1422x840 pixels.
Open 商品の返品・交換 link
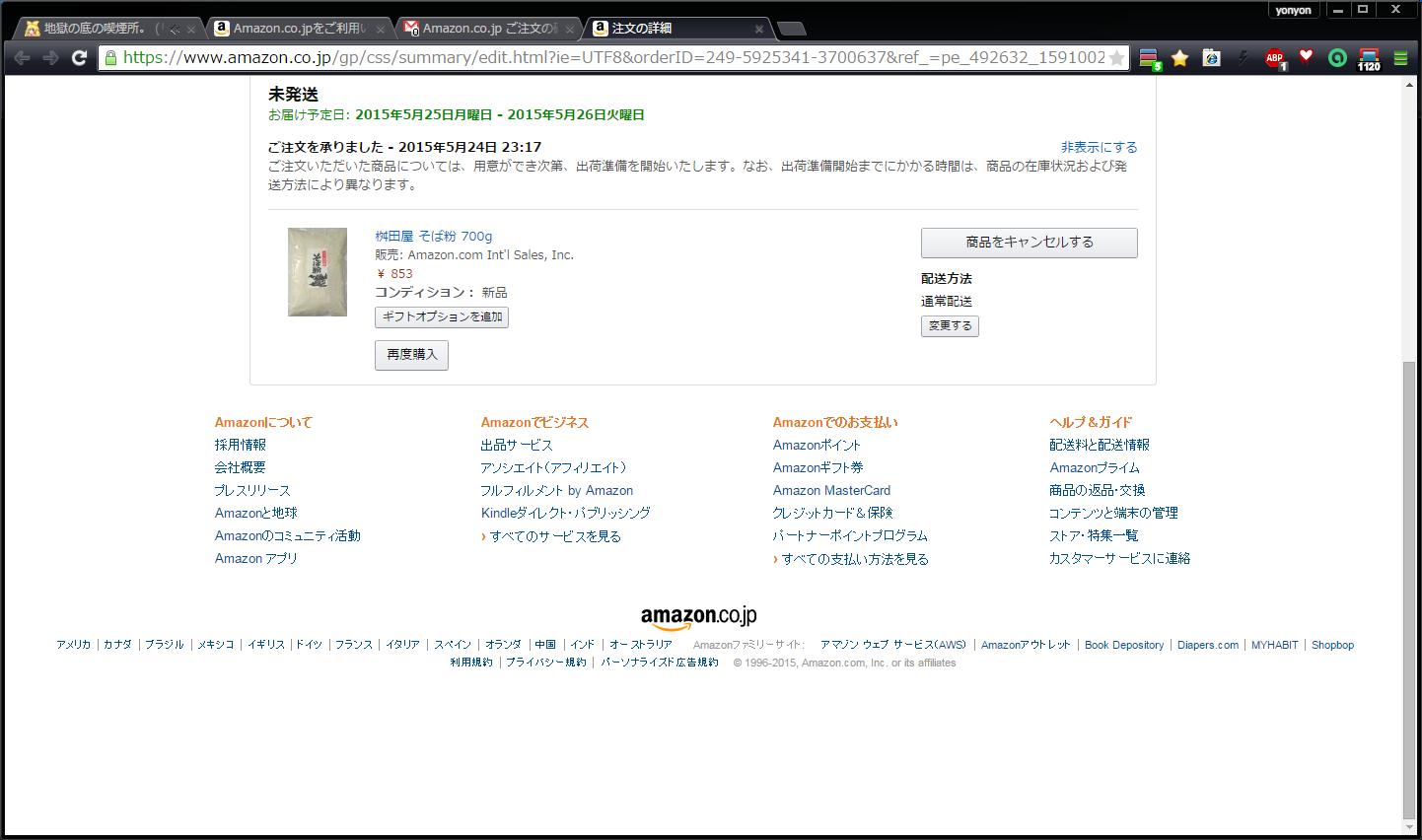[1097, 490]
